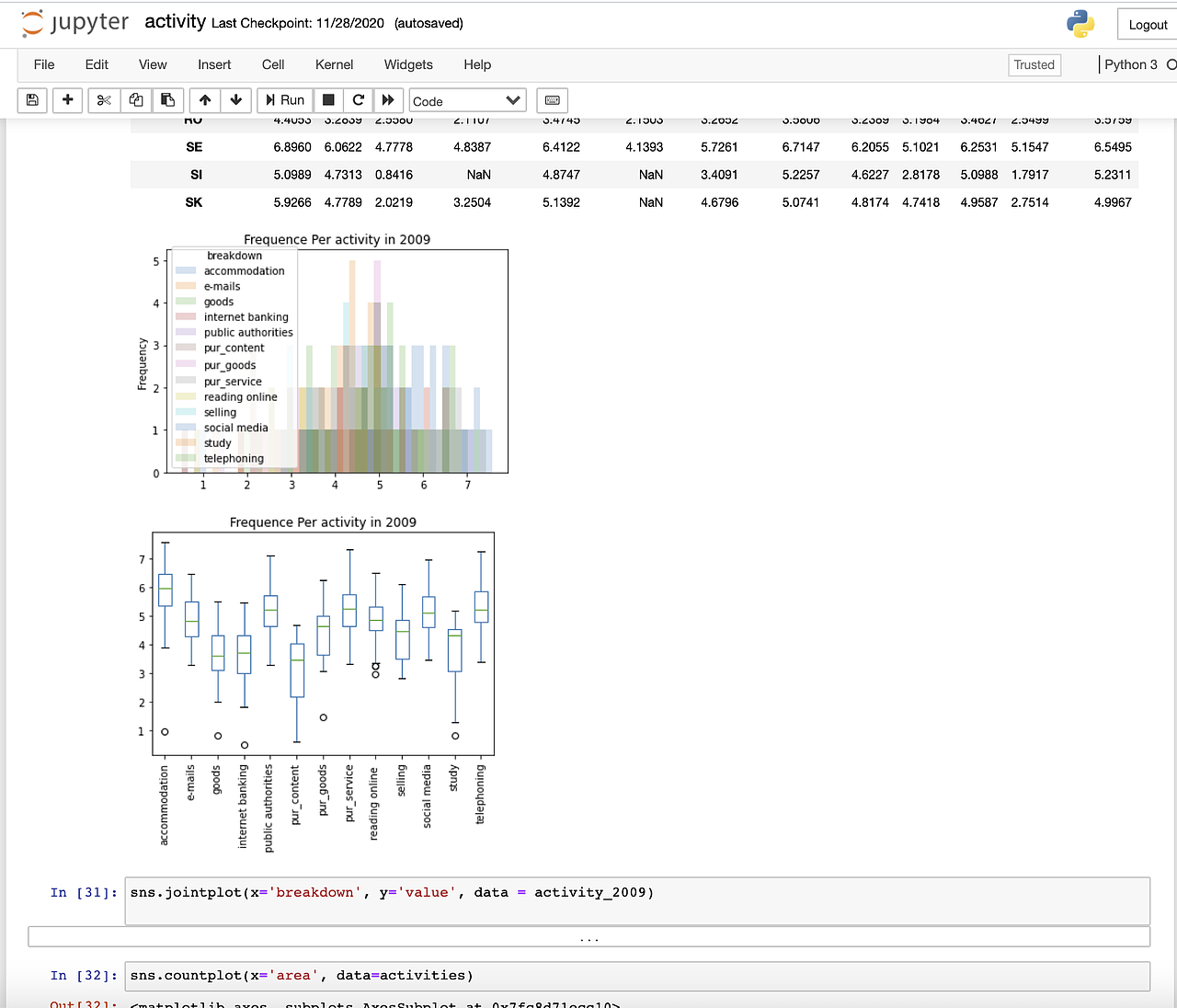
Task: Paste cells below
Action: [167, 100]
